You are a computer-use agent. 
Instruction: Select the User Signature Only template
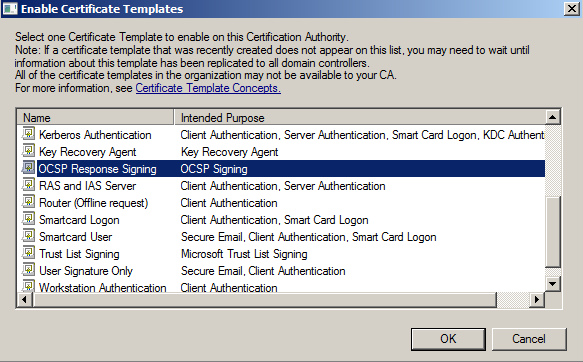coord(86,271)
